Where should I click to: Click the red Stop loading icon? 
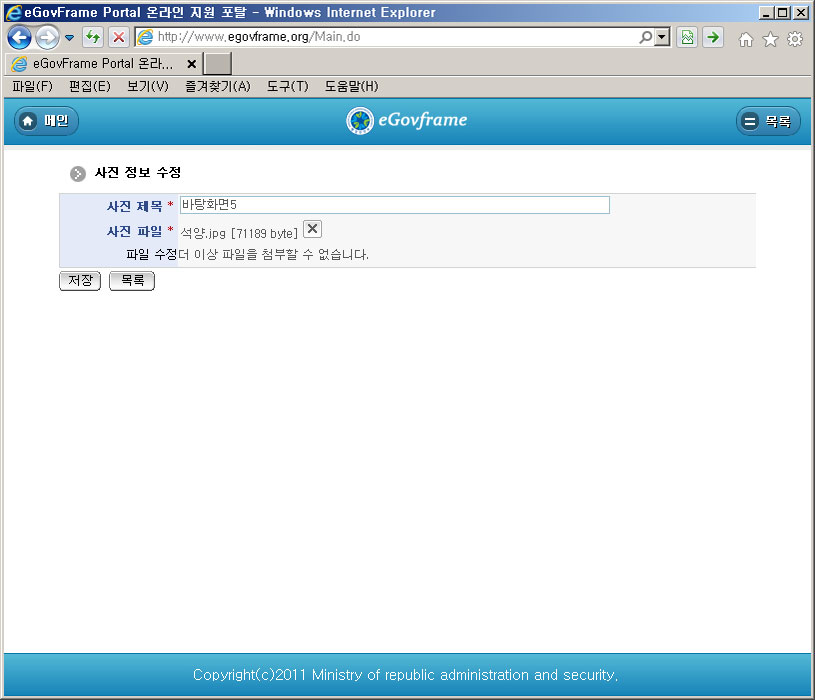click(118, 38)
